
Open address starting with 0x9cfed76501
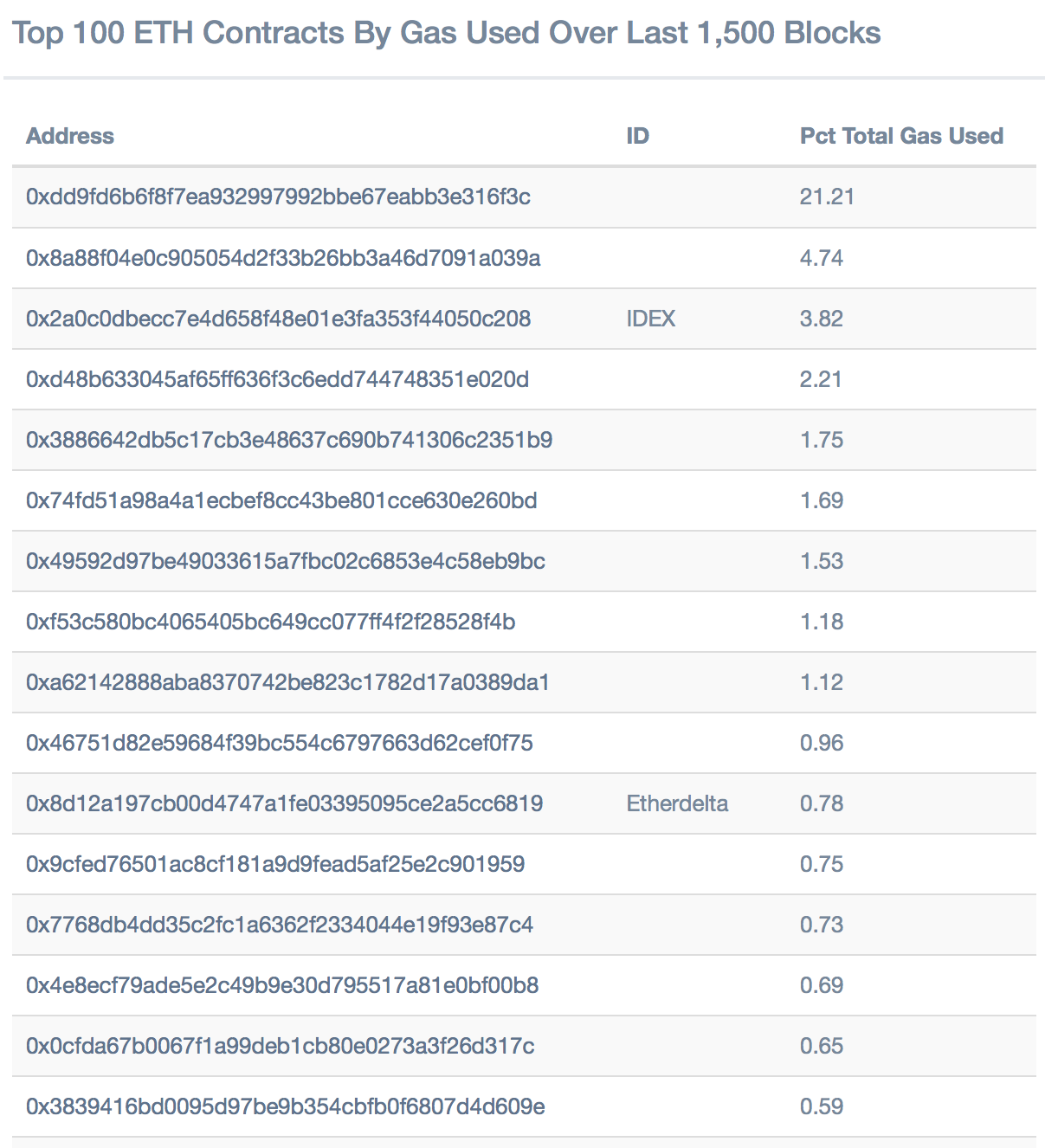pos(275,864)
